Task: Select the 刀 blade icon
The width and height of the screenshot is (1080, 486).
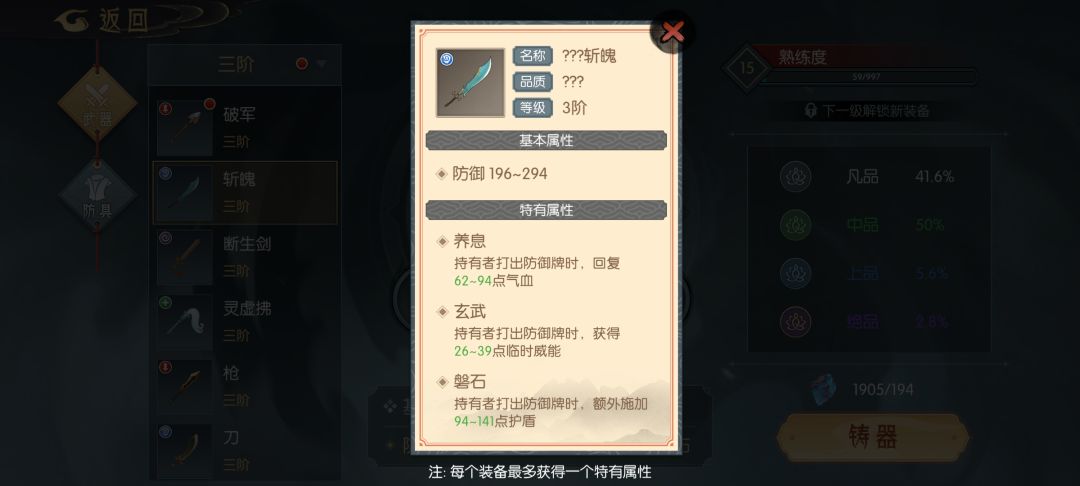Action: (185, 450)
